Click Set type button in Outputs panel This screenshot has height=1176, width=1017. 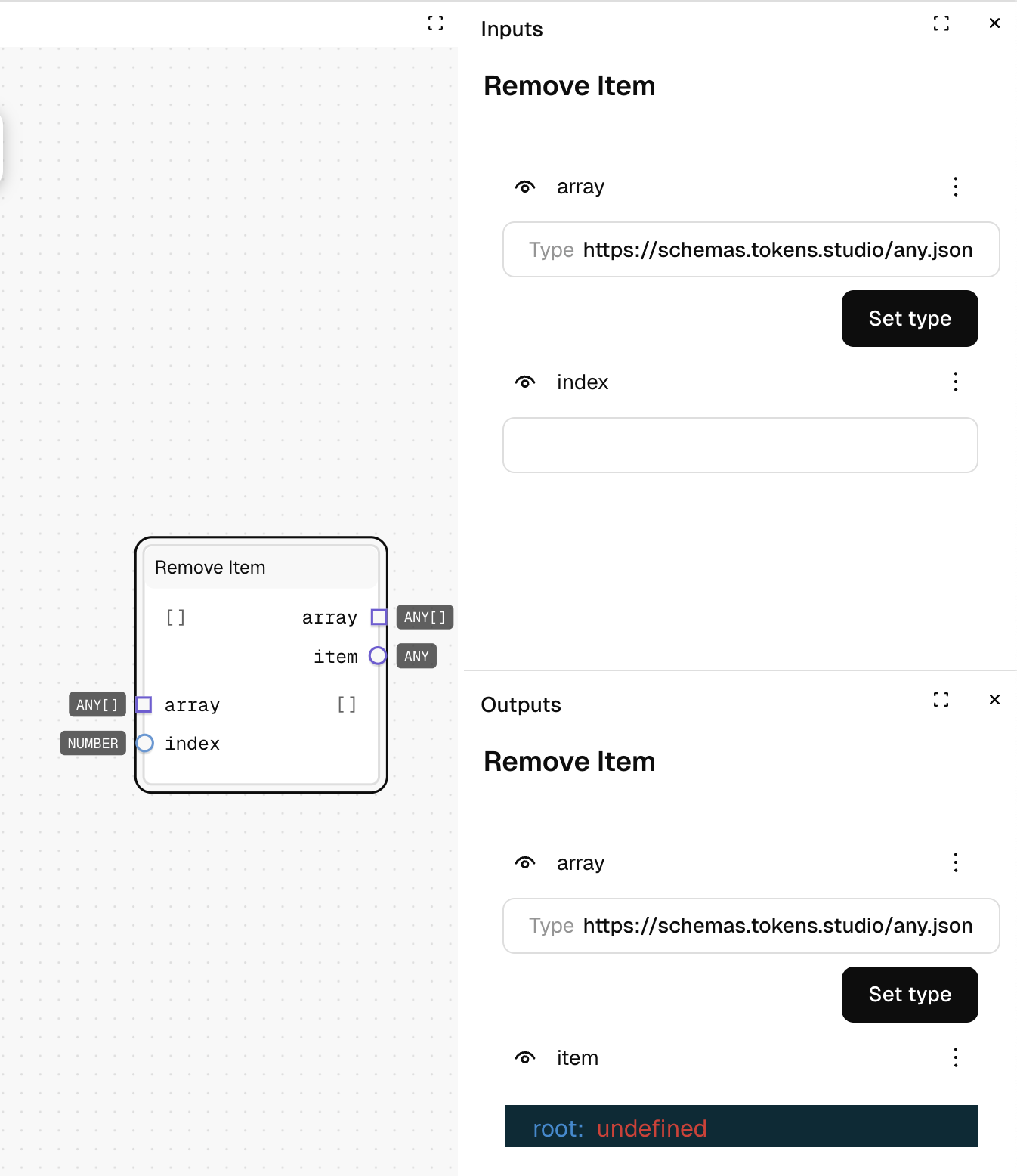coord(910,995)
